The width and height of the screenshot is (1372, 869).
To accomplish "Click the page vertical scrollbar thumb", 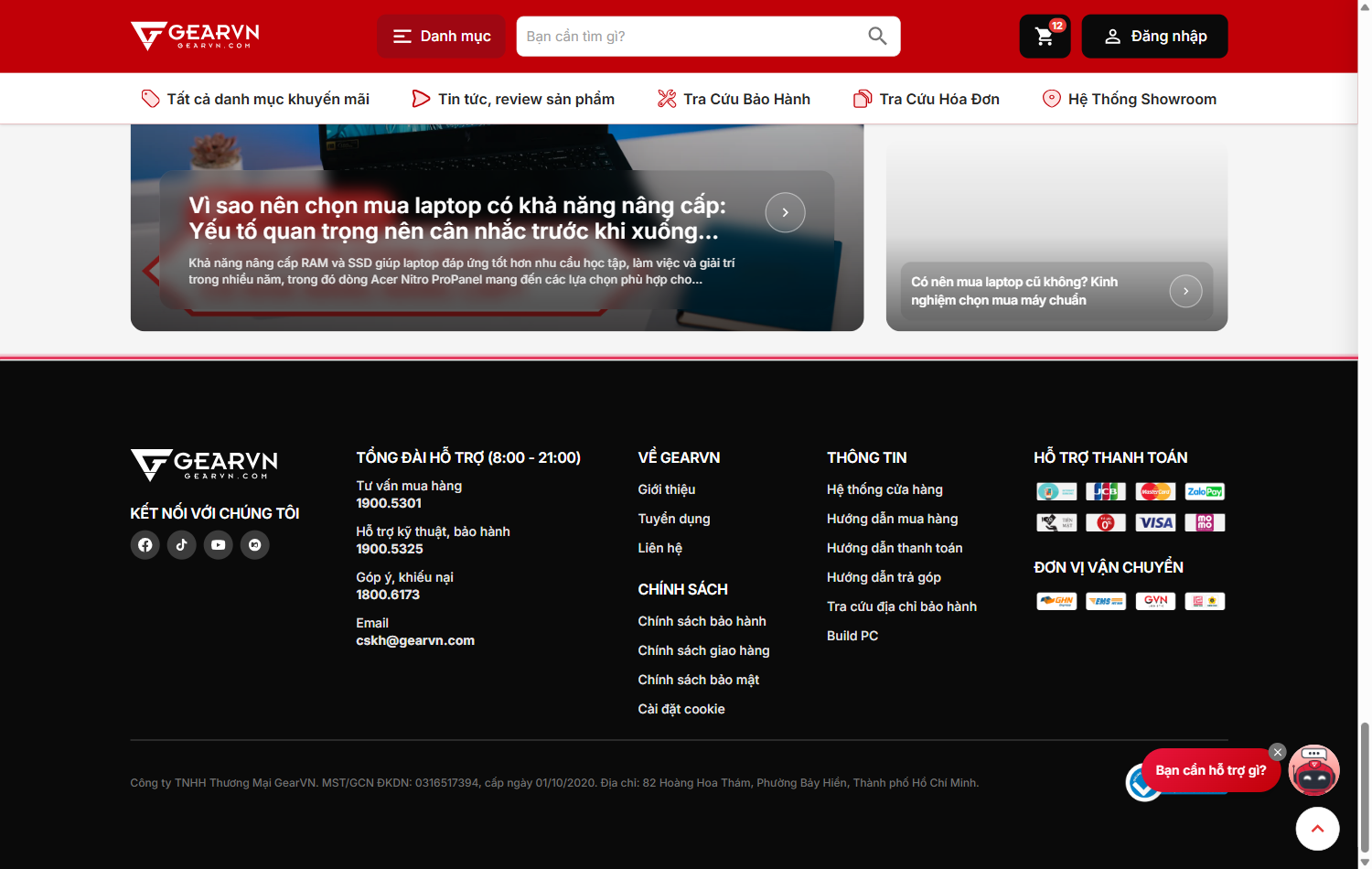I will click(x=1365, y=787).
